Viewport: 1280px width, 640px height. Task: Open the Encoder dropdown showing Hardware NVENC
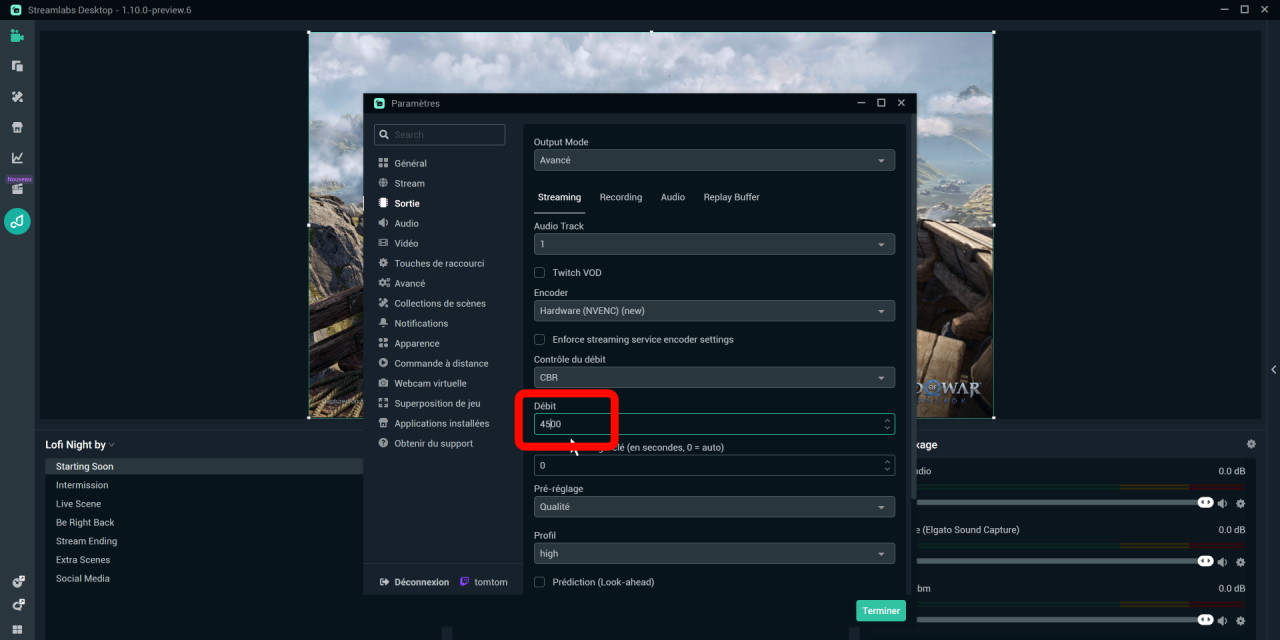click(x=714, y=311)
